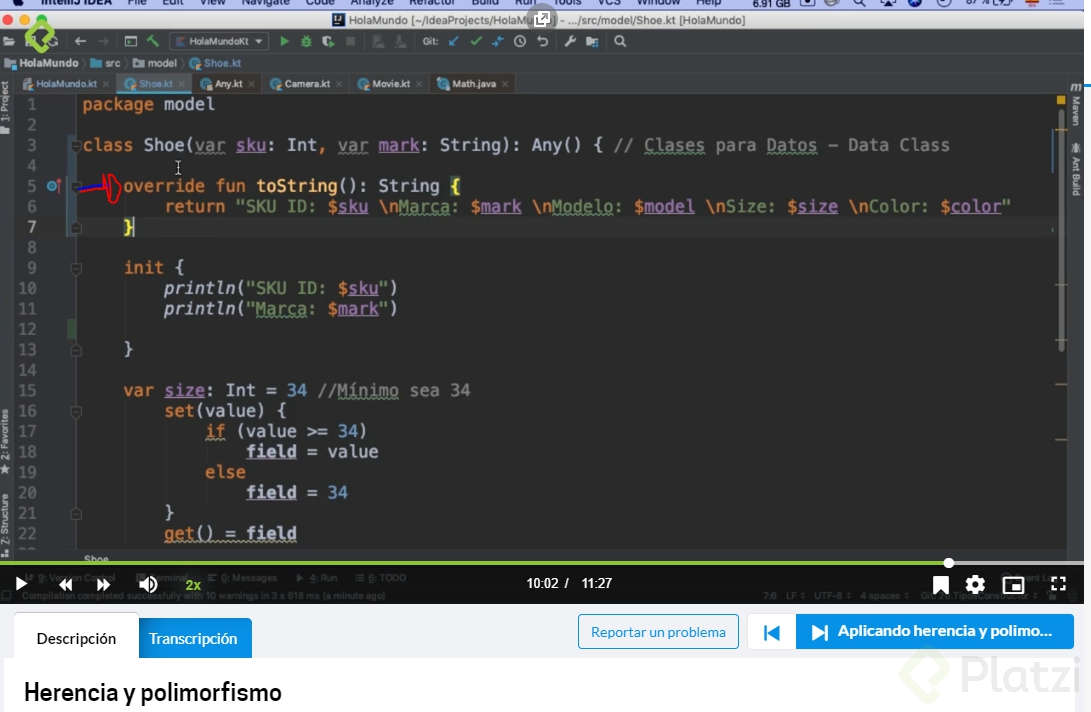
Task: Click the toString function name in code
Action: click(296, 186)
